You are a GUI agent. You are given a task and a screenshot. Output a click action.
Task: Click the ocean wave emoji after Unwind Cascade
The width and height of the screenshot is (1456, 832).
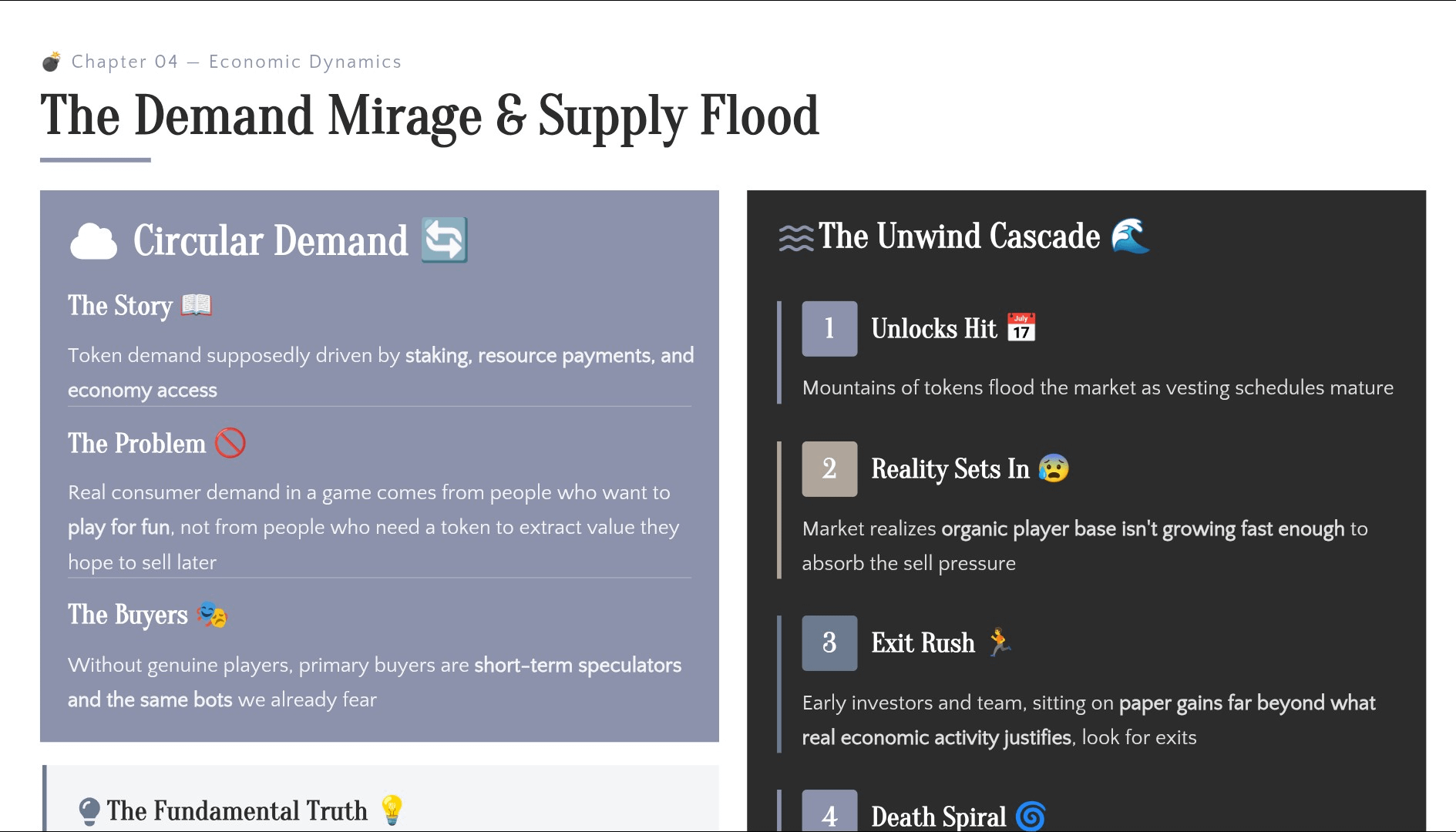click(x=1131, y=236)
